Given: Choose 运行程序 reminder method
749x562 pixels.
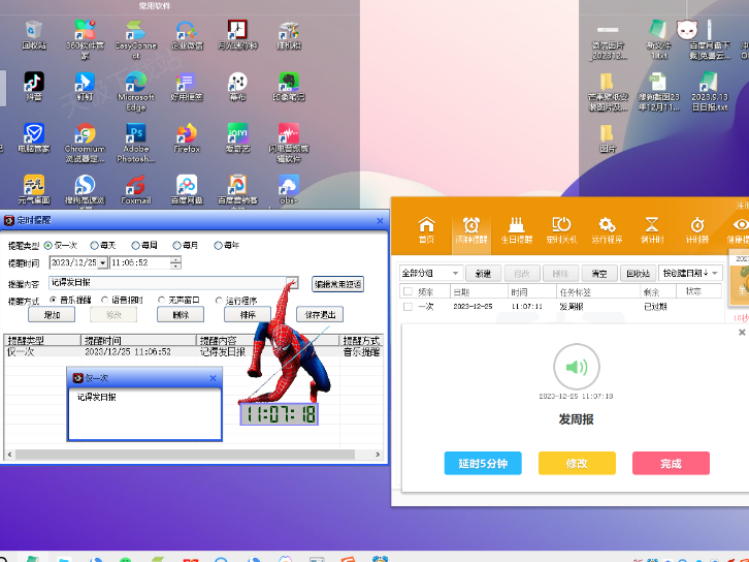Looking at the screenshot, I should 219,300.
